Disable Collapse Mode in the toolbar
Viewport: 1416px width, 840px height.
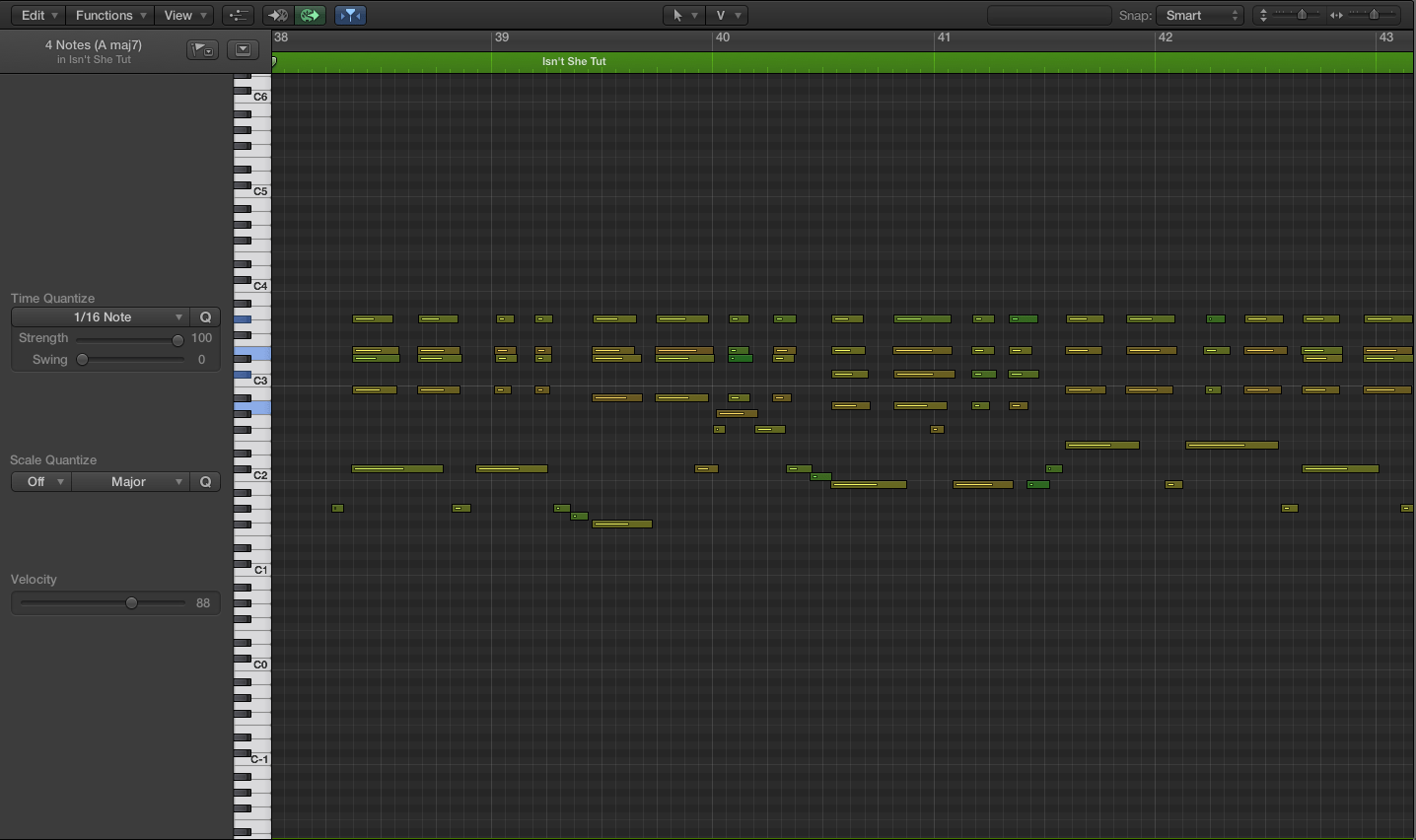pyautogui.click(x=350, y=15)
